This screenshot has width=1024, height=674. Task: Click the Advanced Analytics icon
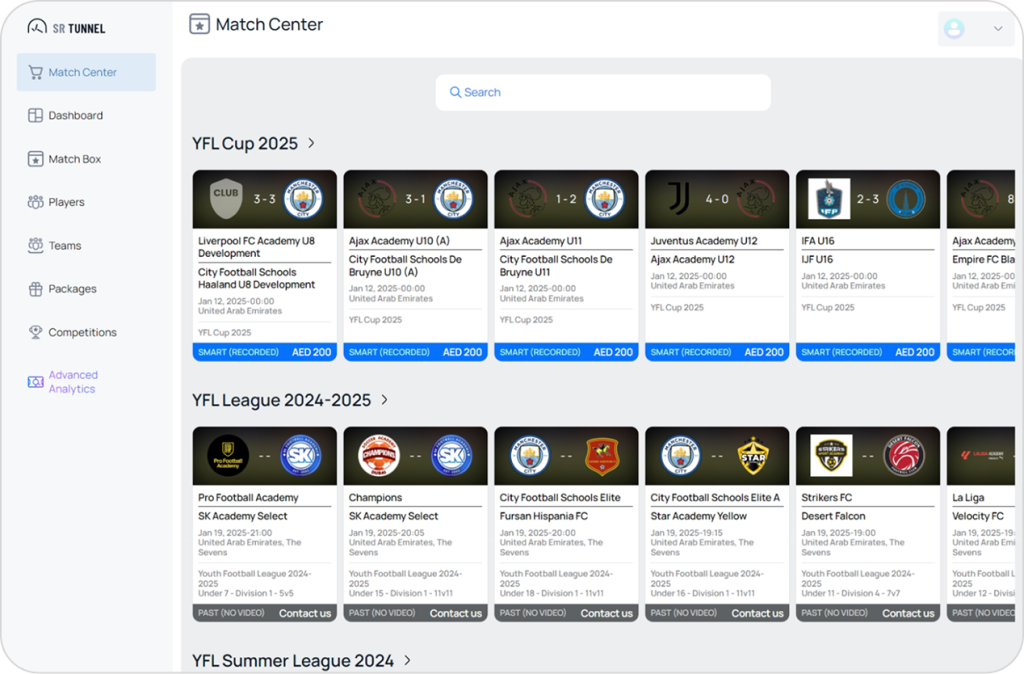(35, 382)
